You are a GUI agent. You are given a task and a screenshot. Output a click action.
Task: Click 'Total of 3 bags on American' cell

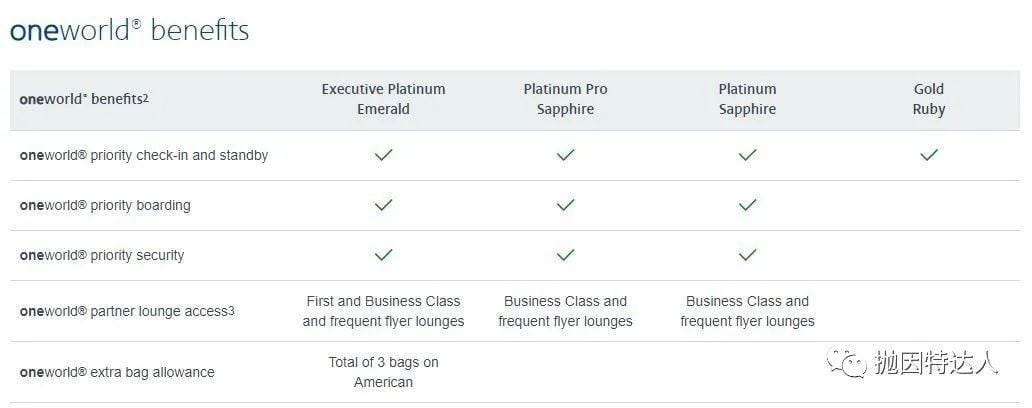(x=383, y=372)
